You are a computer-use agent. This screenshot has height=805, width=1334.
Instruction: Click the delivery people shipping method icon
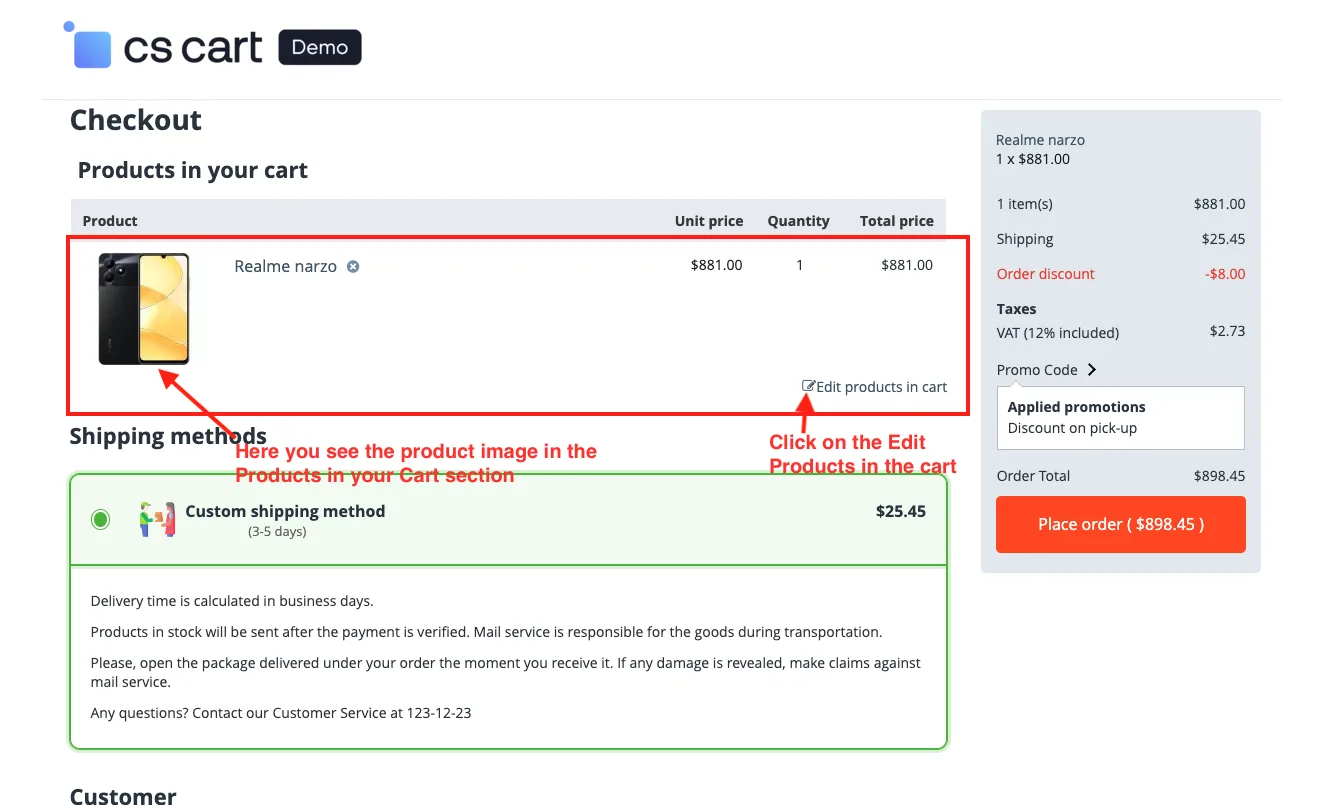[157, 520]
